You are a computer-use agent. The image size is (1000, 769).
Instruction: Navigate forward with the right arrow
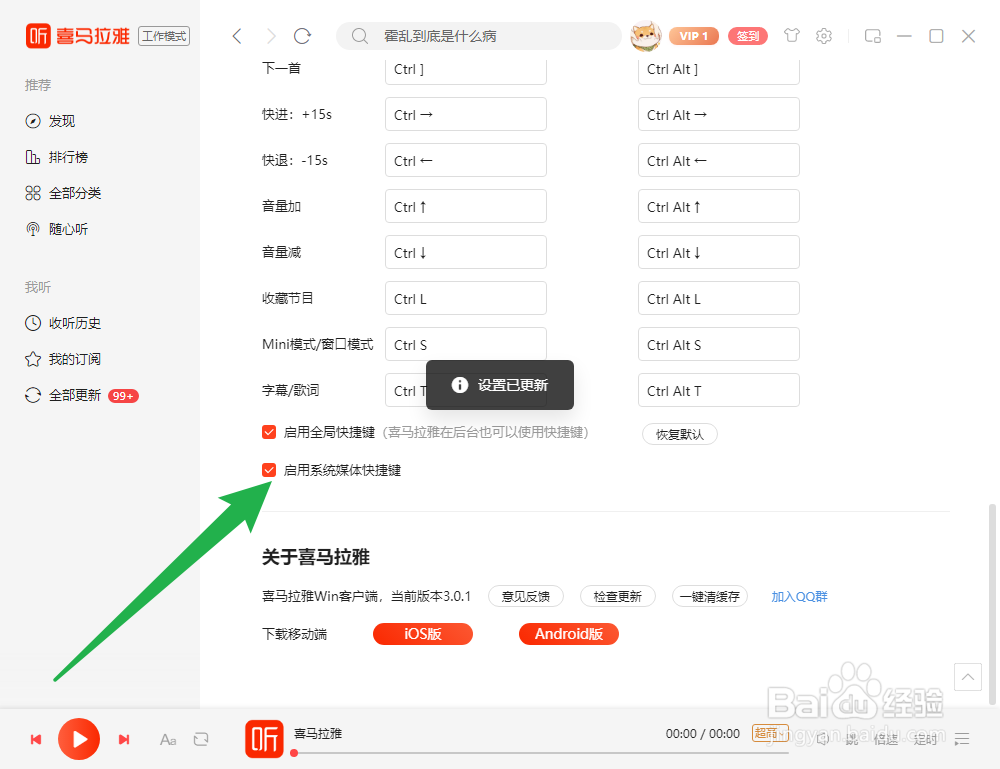tap(269, 35)
